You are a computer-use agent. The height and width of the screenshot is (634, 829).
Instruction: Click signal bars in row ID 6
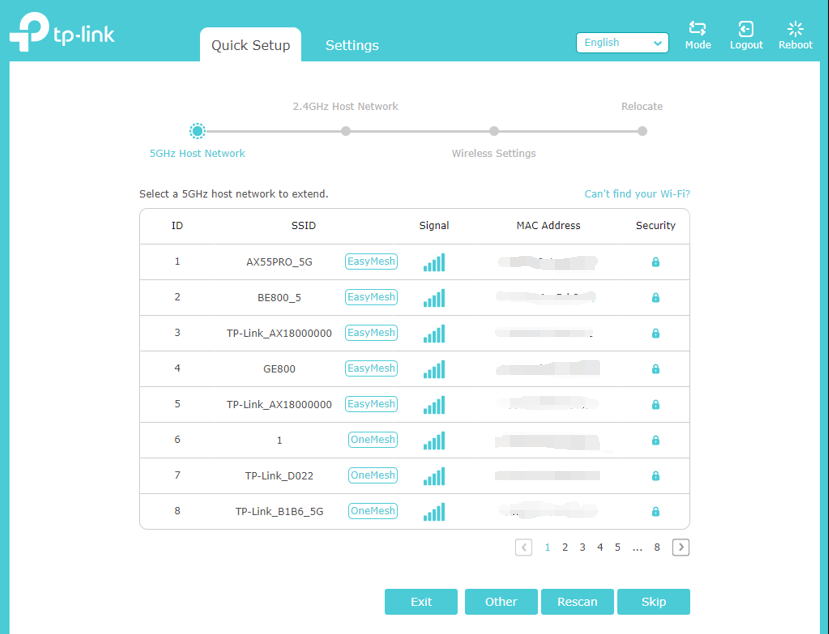click(434, 440)
